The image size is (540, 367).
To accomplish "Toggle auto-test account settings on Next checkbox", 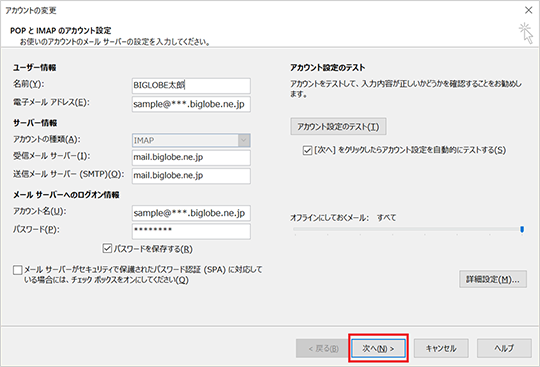I will (x=307, y=150).
